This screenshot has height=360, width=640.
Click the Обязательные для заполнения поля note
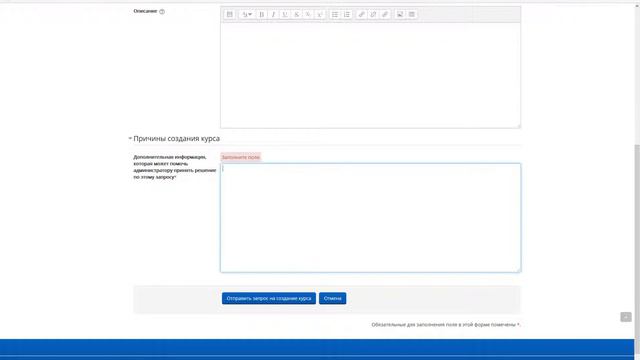coord(446,324)
